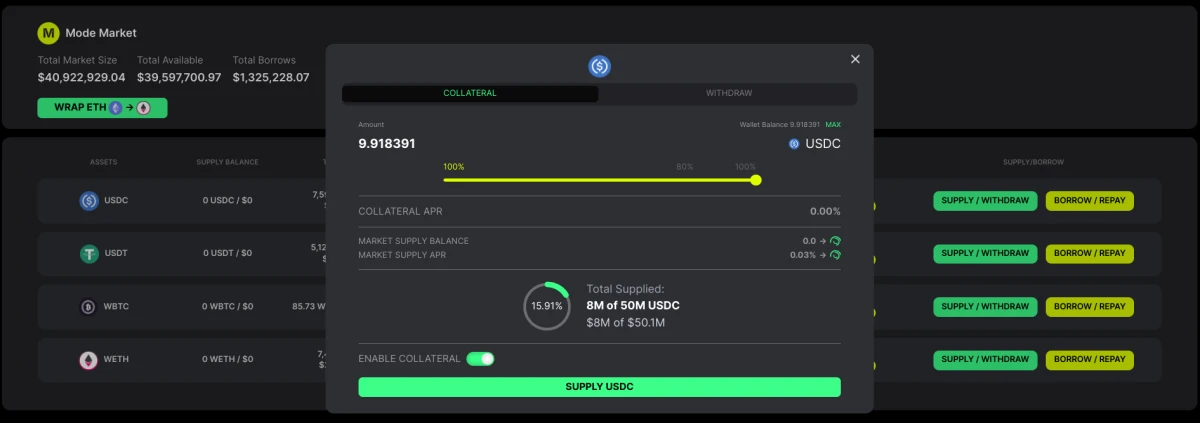Click the '0 WETH / $0' supply balance
1200x423 pixels.
(228, 359)
